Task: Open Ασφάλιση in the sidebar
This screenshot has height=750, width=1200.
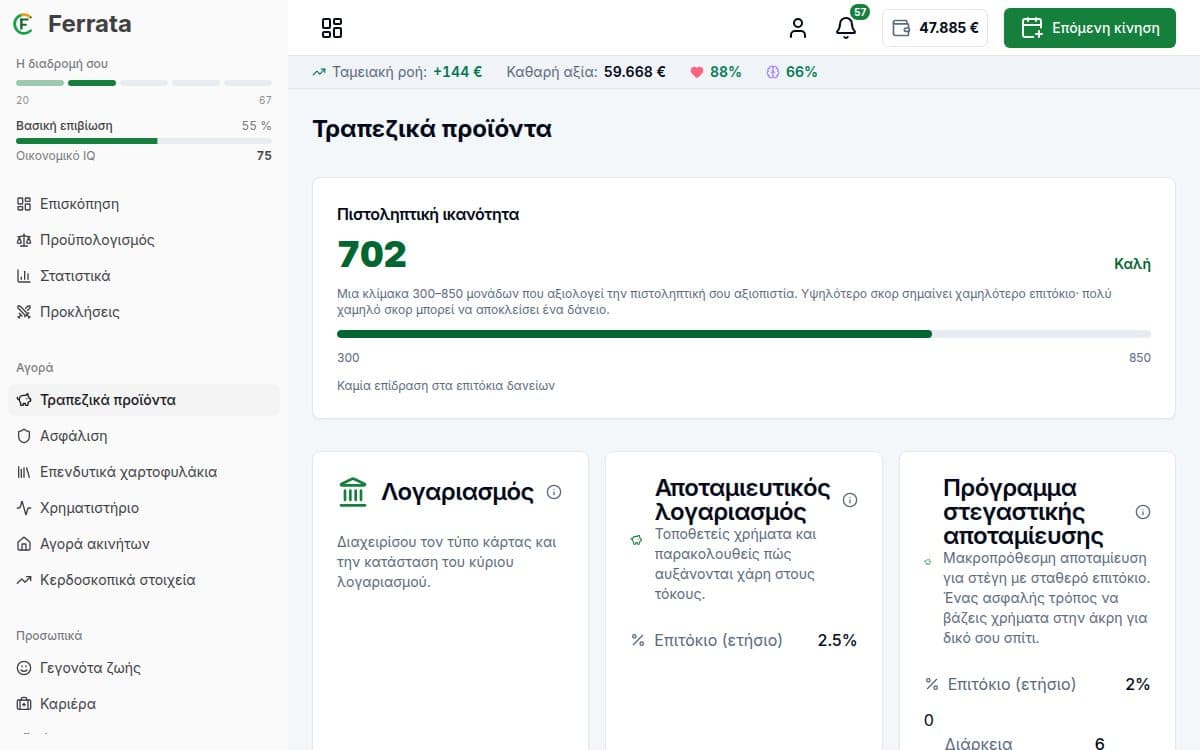Action: tap(144, 436)
